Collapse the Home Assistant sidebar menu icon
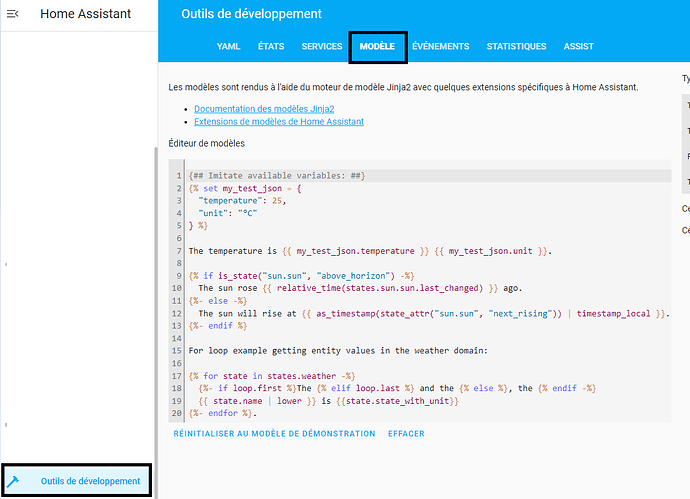Image resolution: width=690 pixels, height=499 pixels. pos(14,14)
